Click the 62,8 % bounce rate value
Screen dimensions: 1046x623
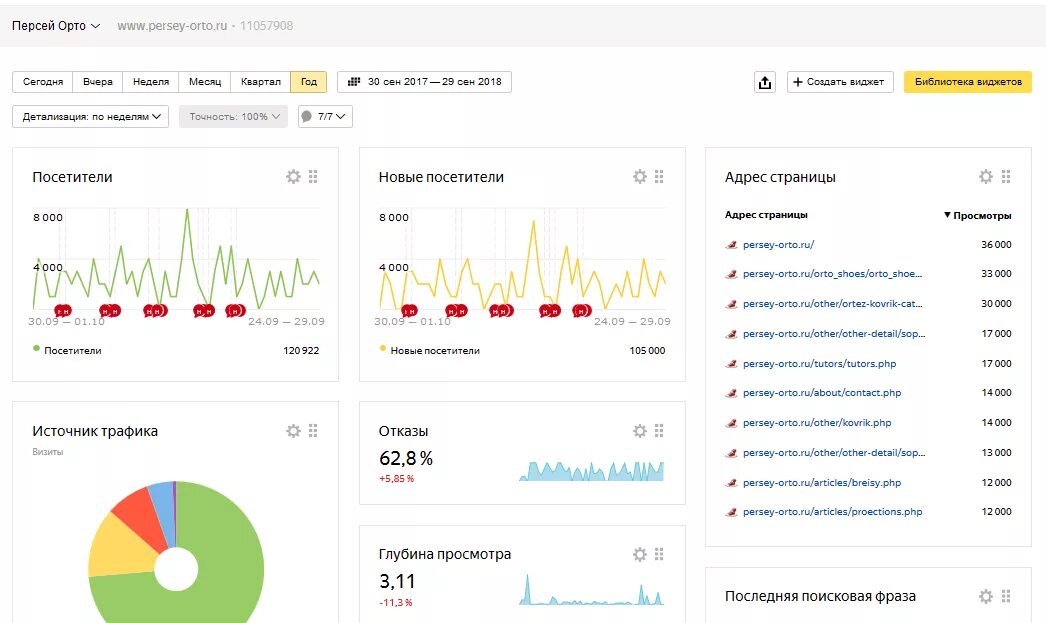[x=406, y=459]
